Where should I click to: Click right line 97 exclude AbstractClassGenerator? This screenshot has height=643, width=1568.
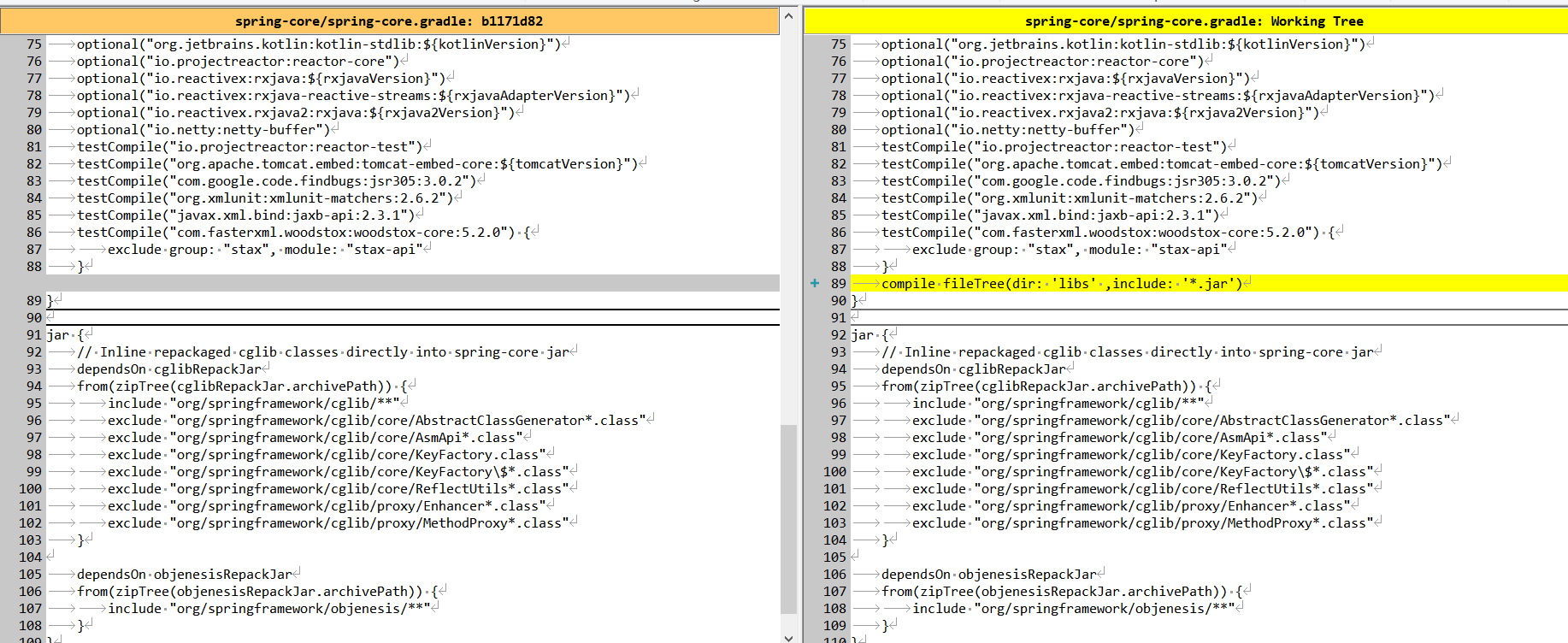point(1182,421)
